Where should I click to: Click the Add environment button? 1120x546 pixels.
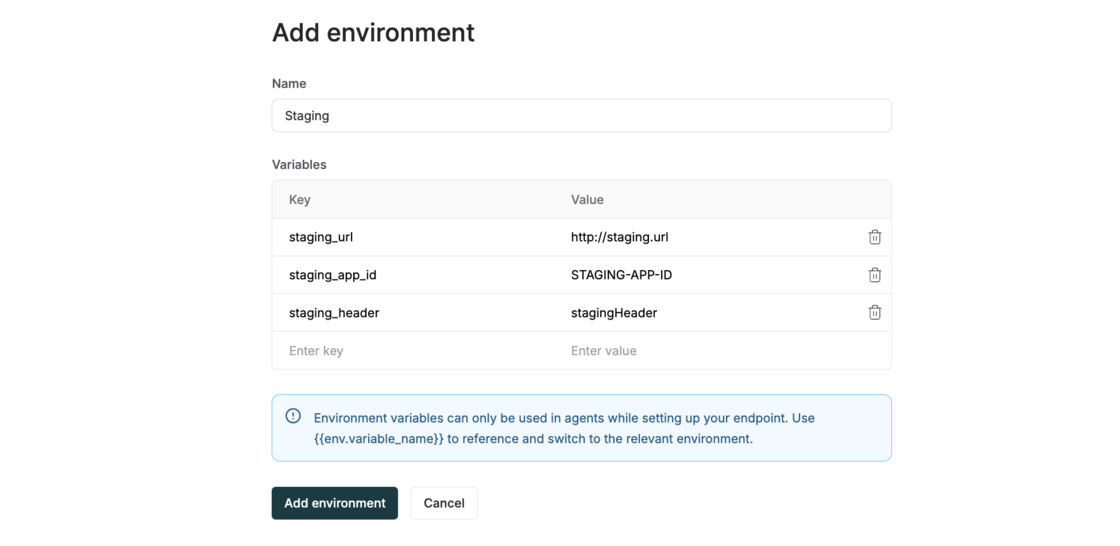(x=334, y=503)
